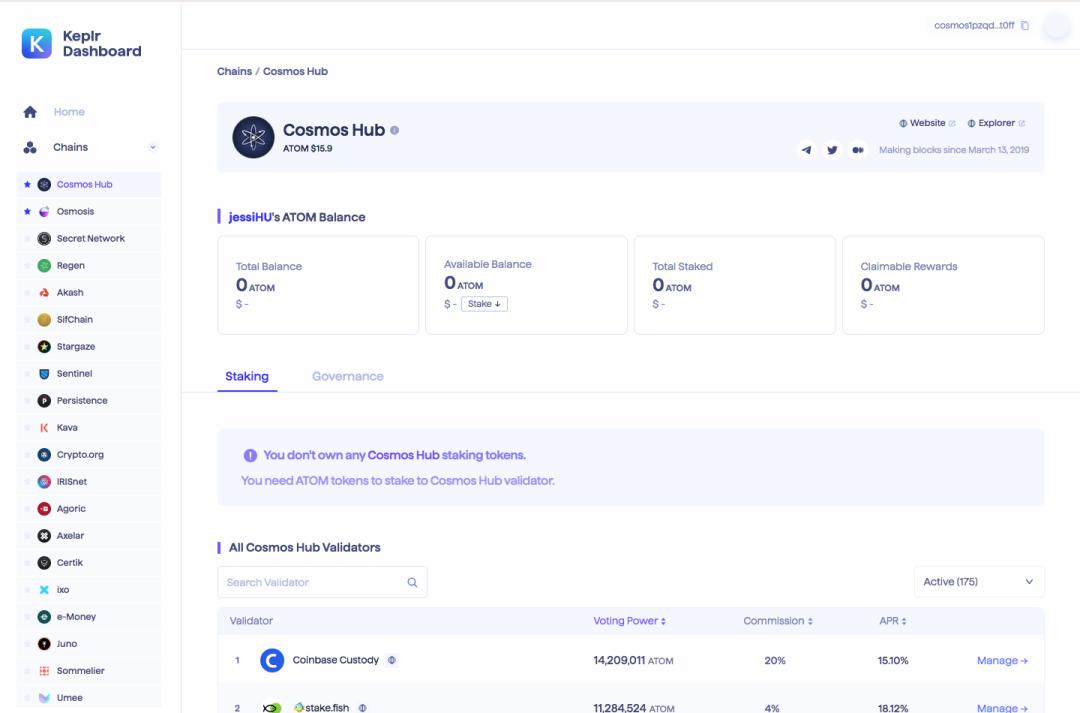Screen dimensions: 1080x713
Task: Click Manage for Coinbase Custody
Action: click(1002, 660)
